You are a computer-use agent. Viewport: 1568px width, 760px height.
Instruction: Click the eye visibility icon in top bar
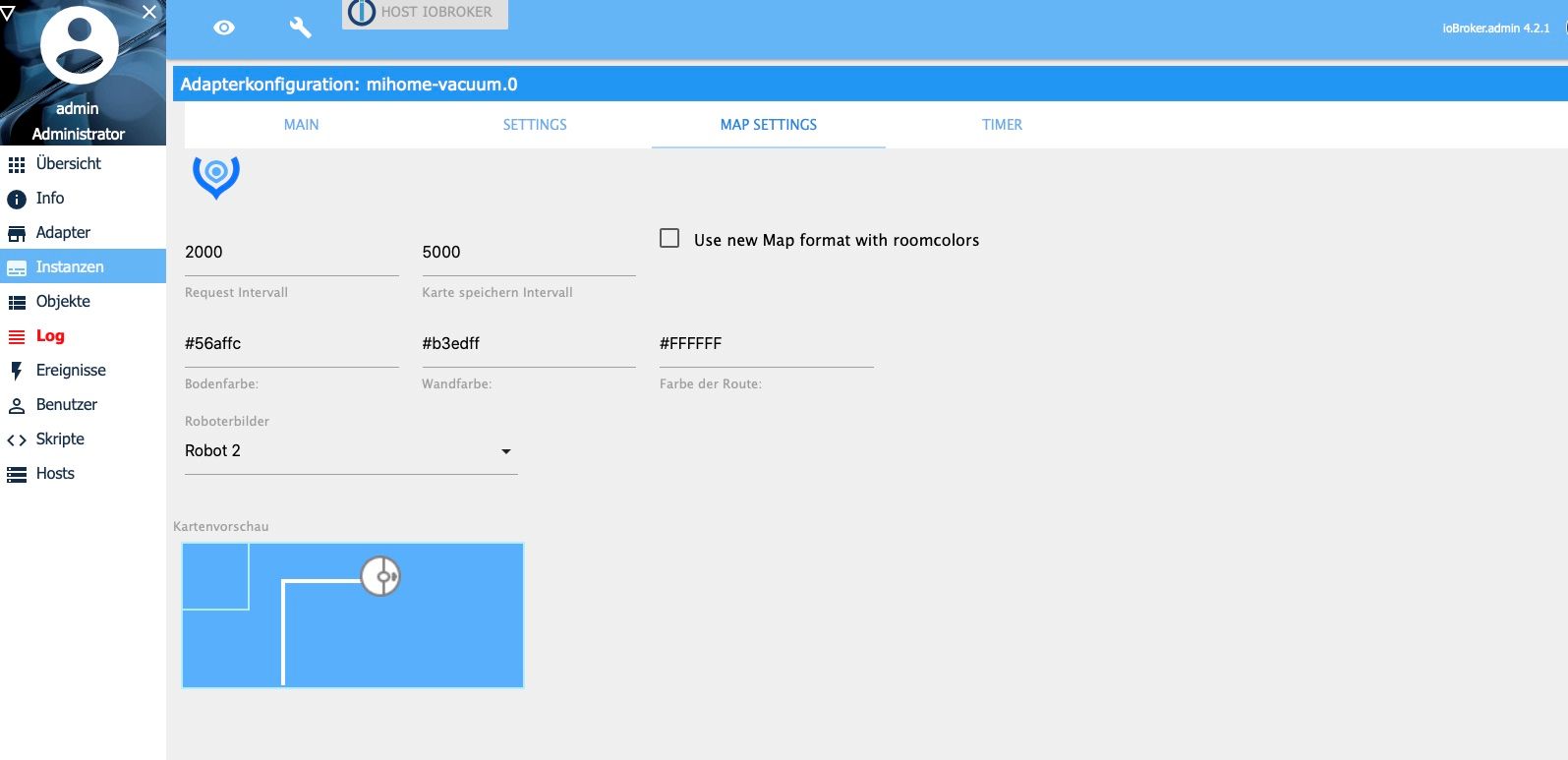[224, 28]
